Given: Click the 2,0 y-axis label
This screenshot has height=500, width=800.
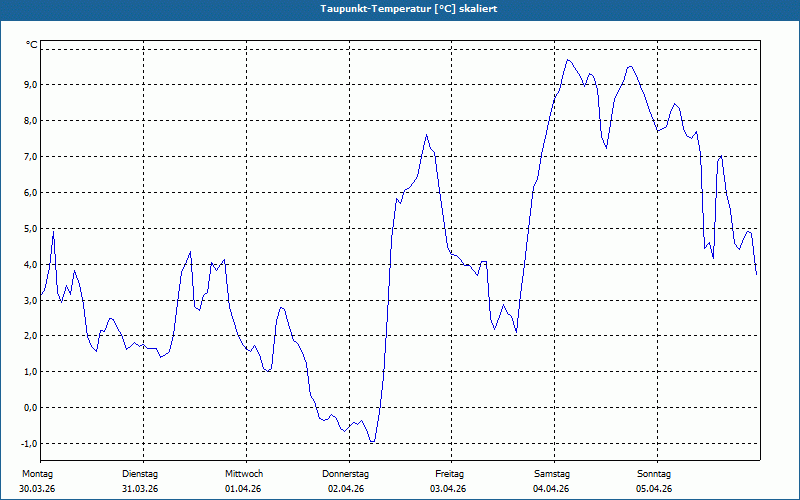Looking at the screenshot, I should 31,336.
